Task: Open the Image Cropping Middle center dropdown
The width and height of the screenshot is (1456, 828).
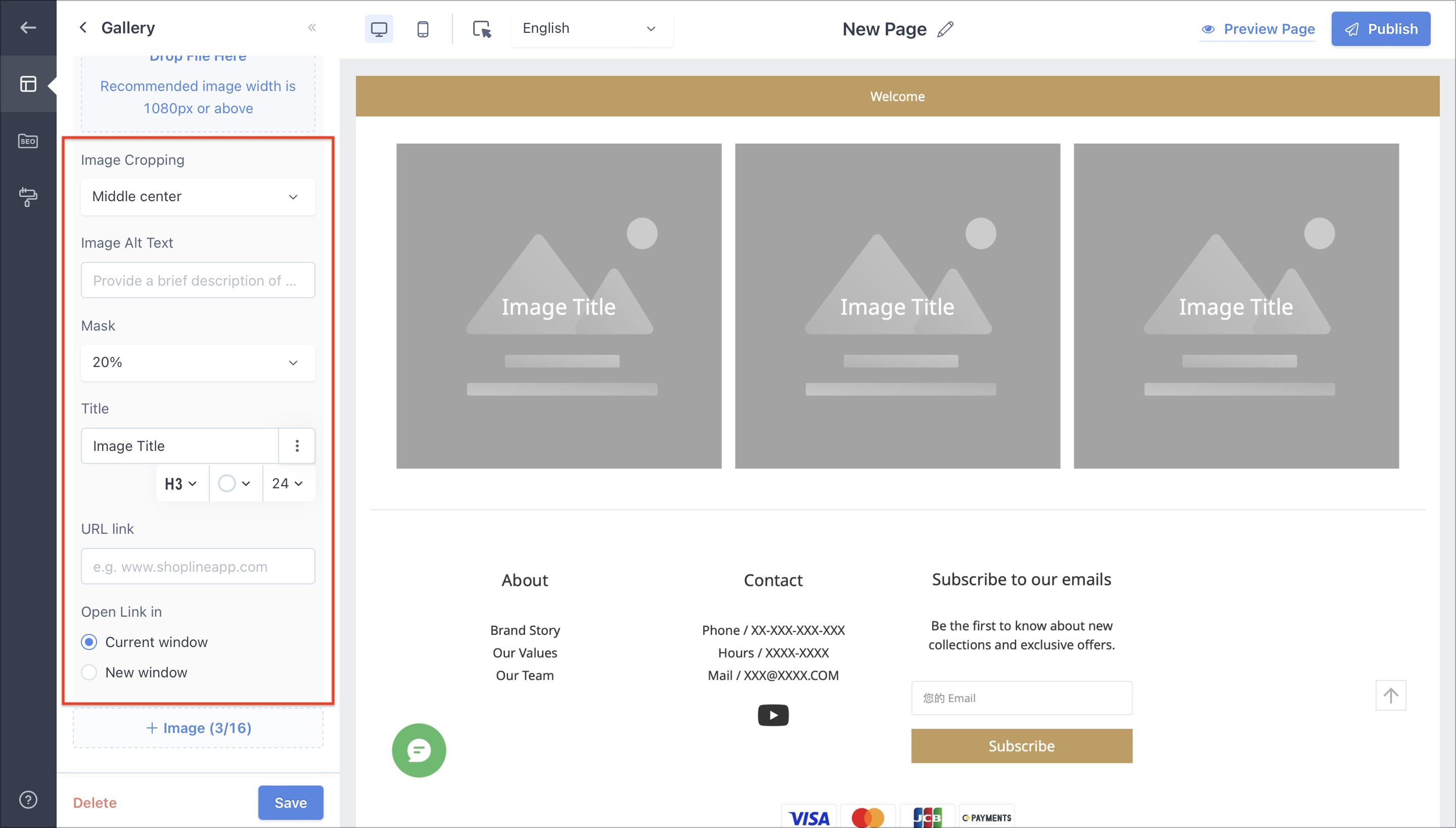Action: tap(198, 197)
